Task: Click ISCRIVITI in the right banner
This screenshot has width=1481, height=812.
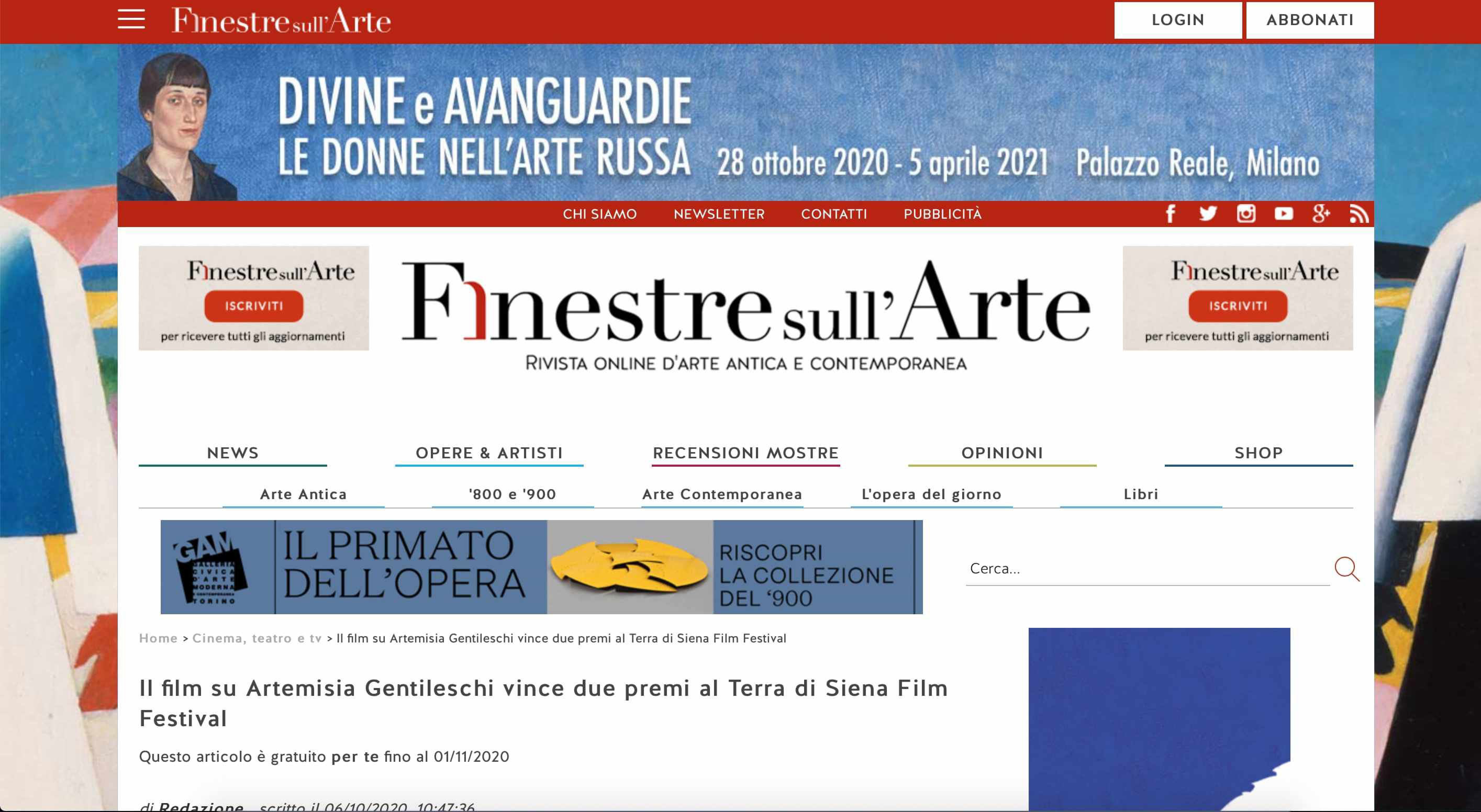Action: [1238, 306]
